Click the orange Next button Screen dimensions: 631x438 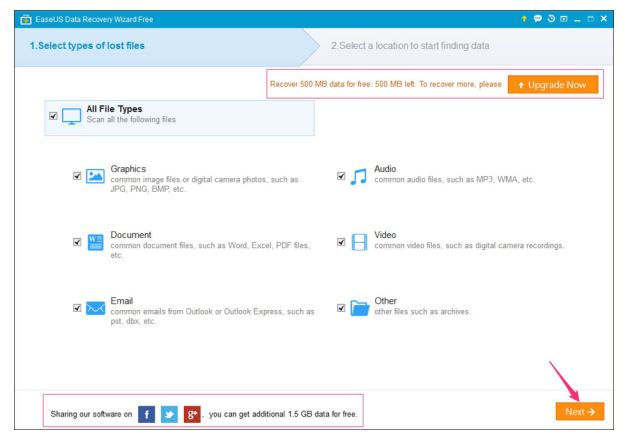pyautogui.click(x=580, y=411)
